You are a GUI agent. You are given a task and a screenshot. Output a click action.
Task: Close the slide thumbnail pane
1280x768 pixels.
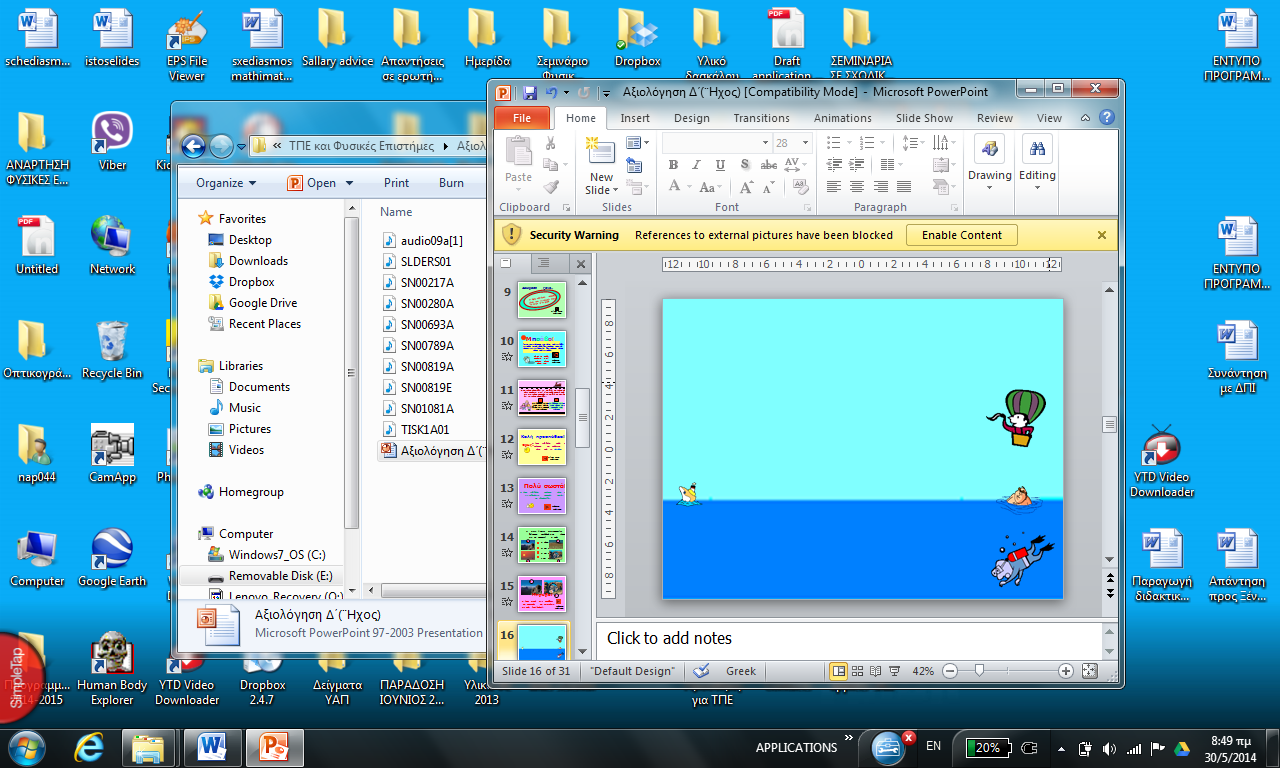click(580, 264)
